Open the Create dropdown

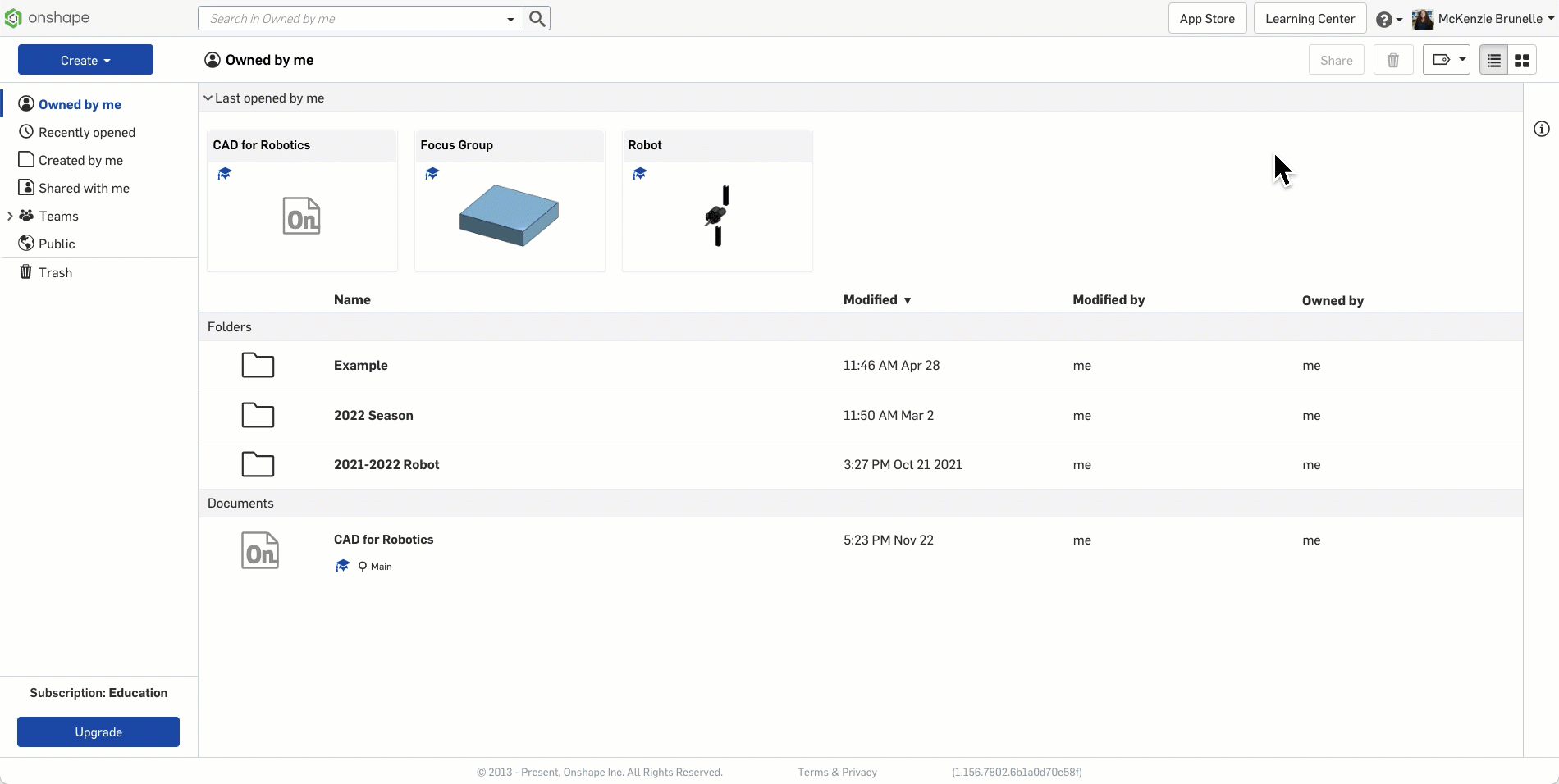(x=85, y=60)
